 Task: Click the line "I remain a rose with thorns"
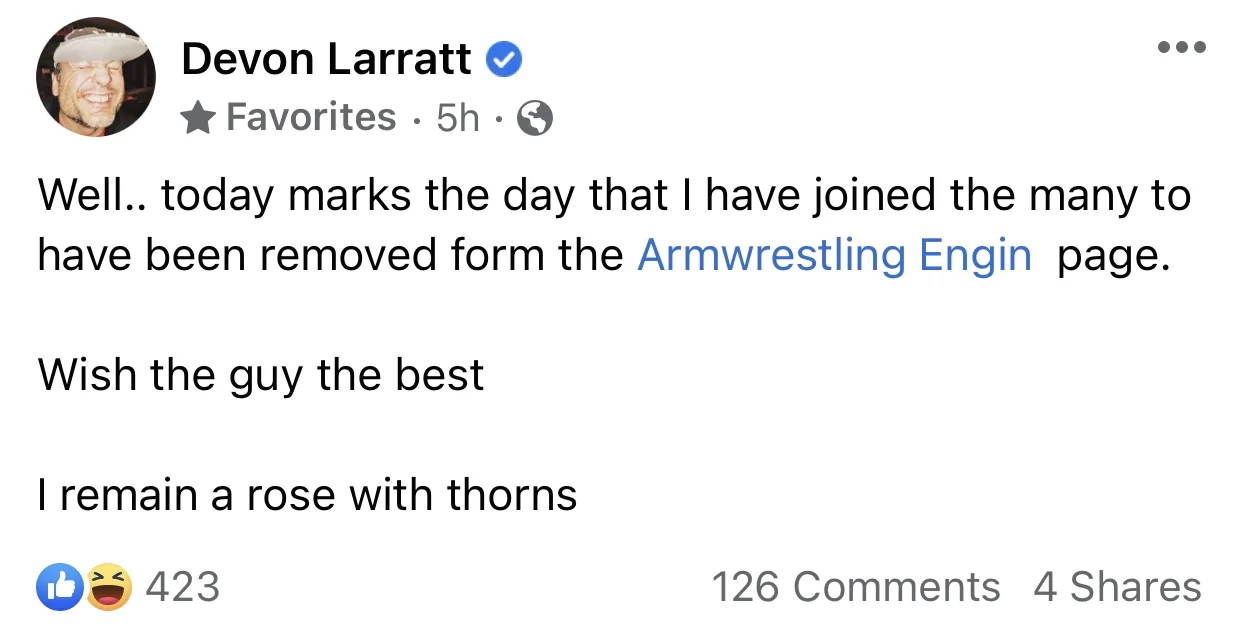click(307, 495)
